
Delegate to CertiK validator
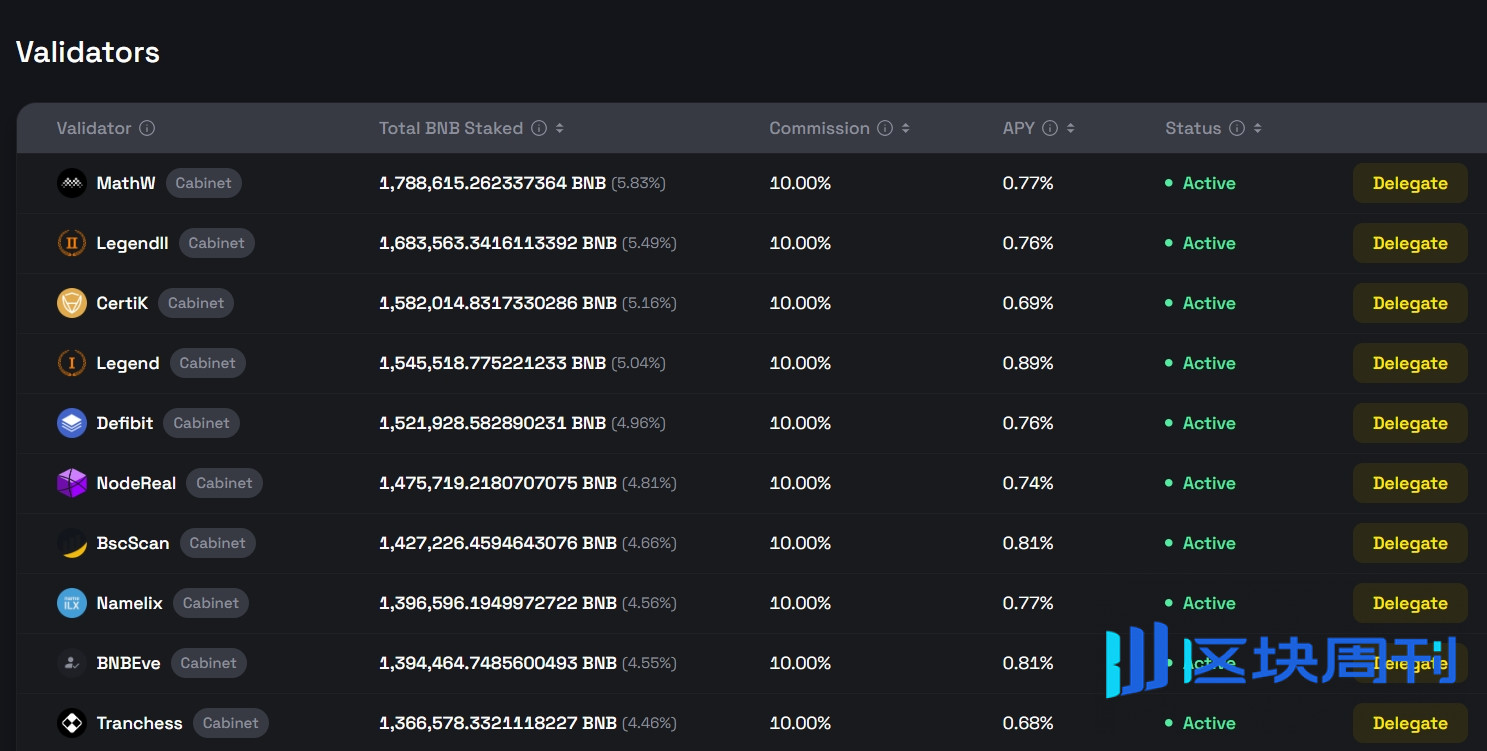point(1410,303)
